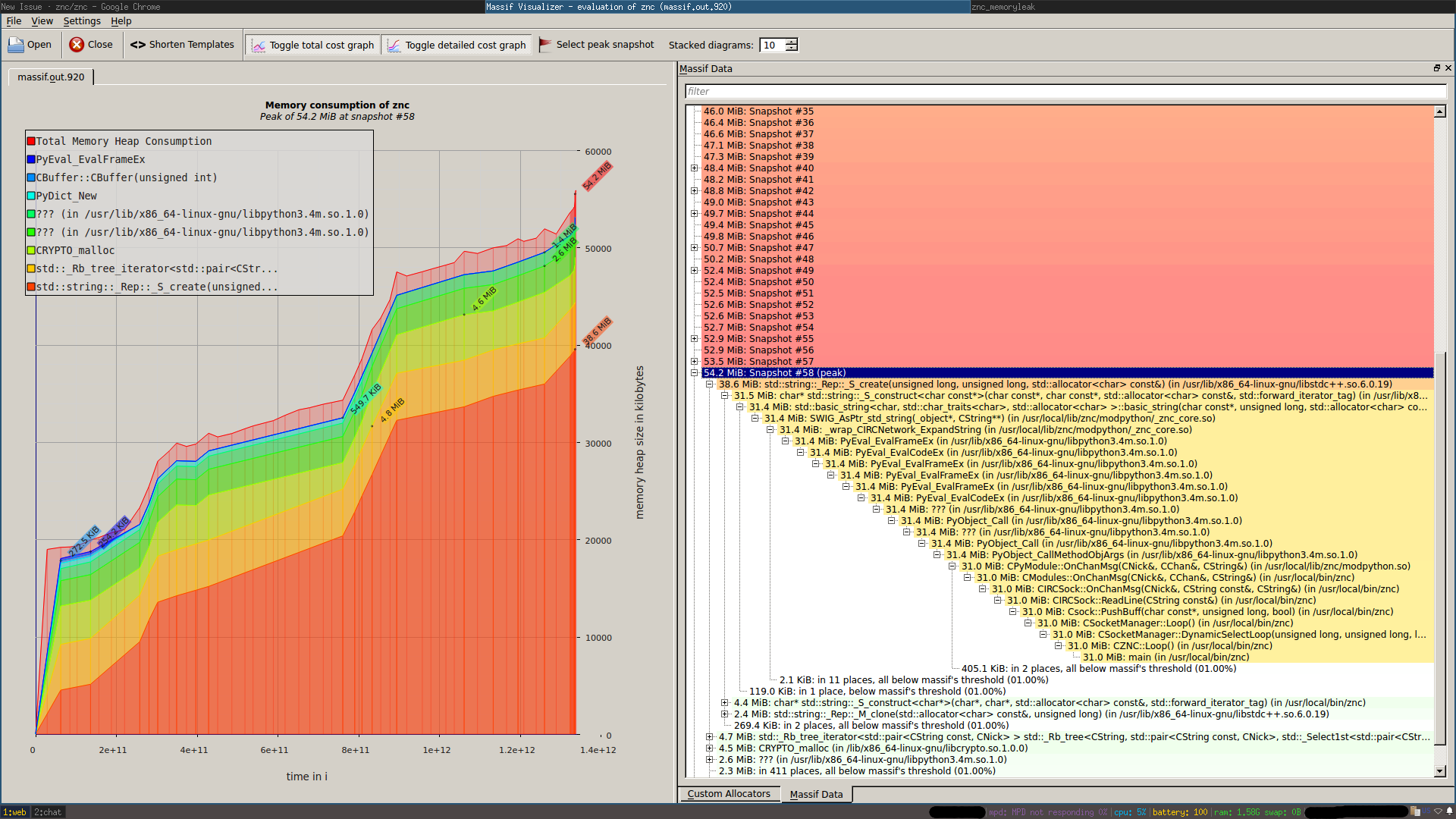Switch to Massif Data bottom tab
The width and height of the screenshot is (1456, 819).
click(x=816, y=794)
